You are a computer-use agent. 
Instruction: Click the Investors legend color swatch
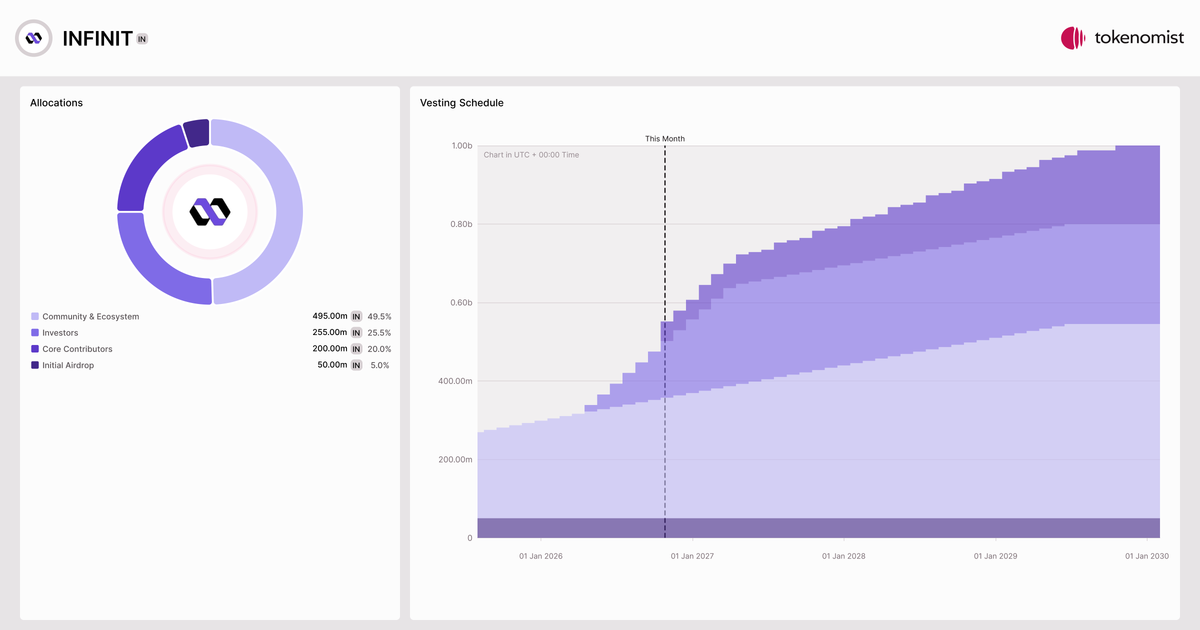(35, 333)
